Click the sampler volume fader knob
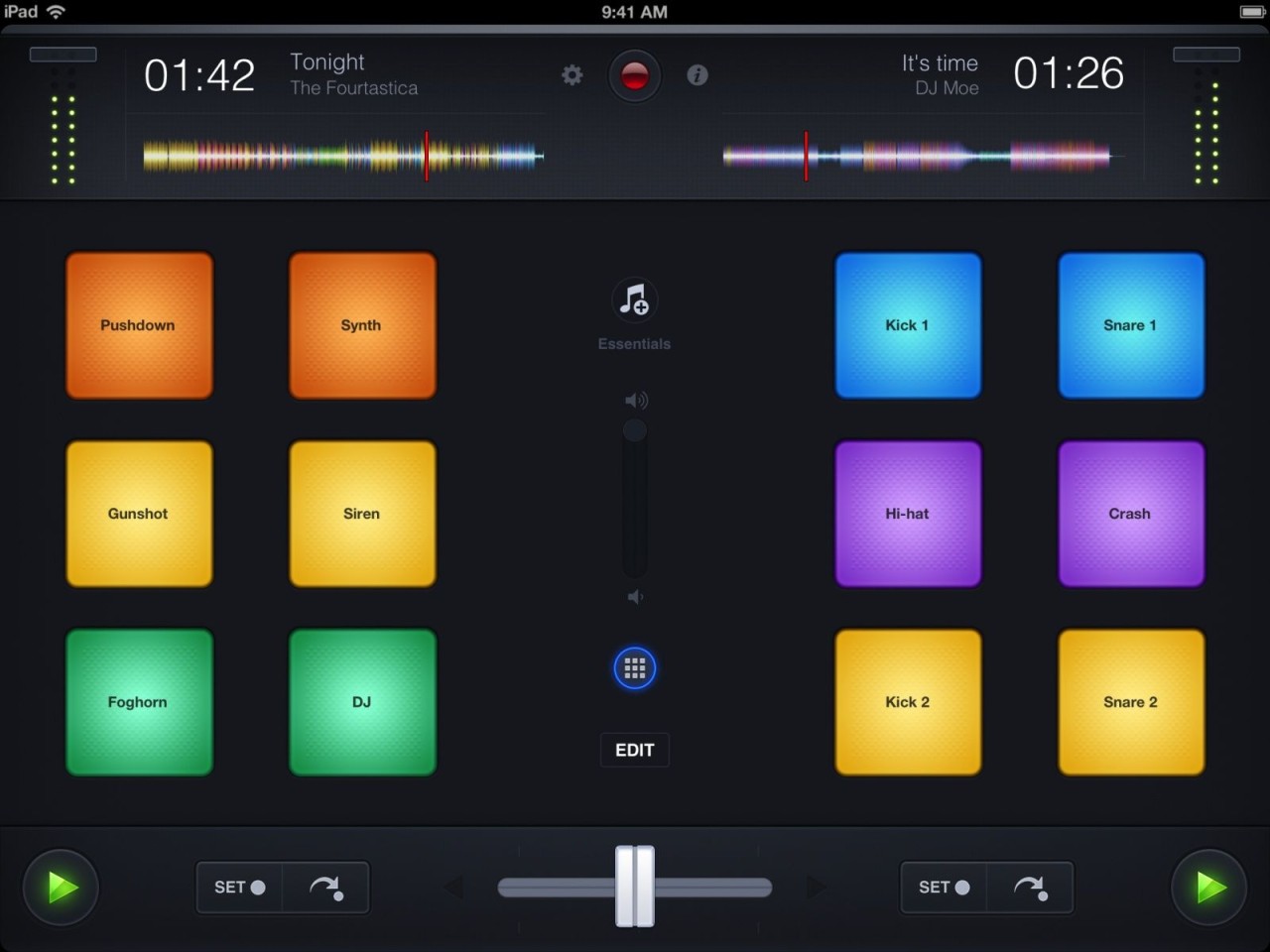This screenshot has height=952, width=1270. (634, 429)
